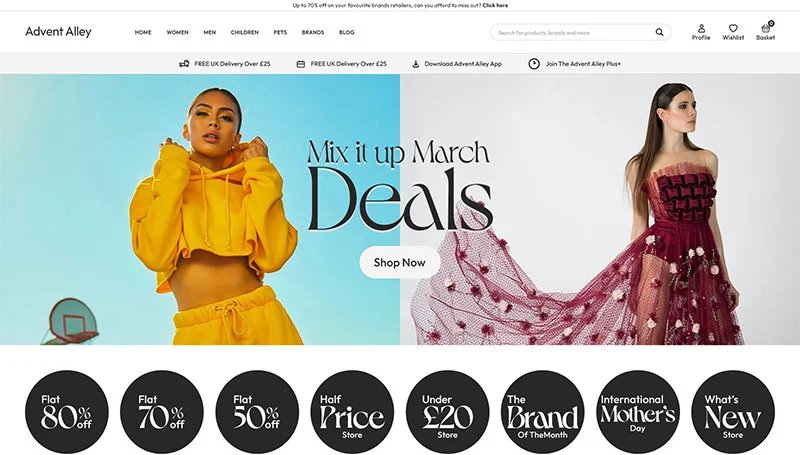
Task: Open the Flat 80% off circle
Action: click(67, 412)
